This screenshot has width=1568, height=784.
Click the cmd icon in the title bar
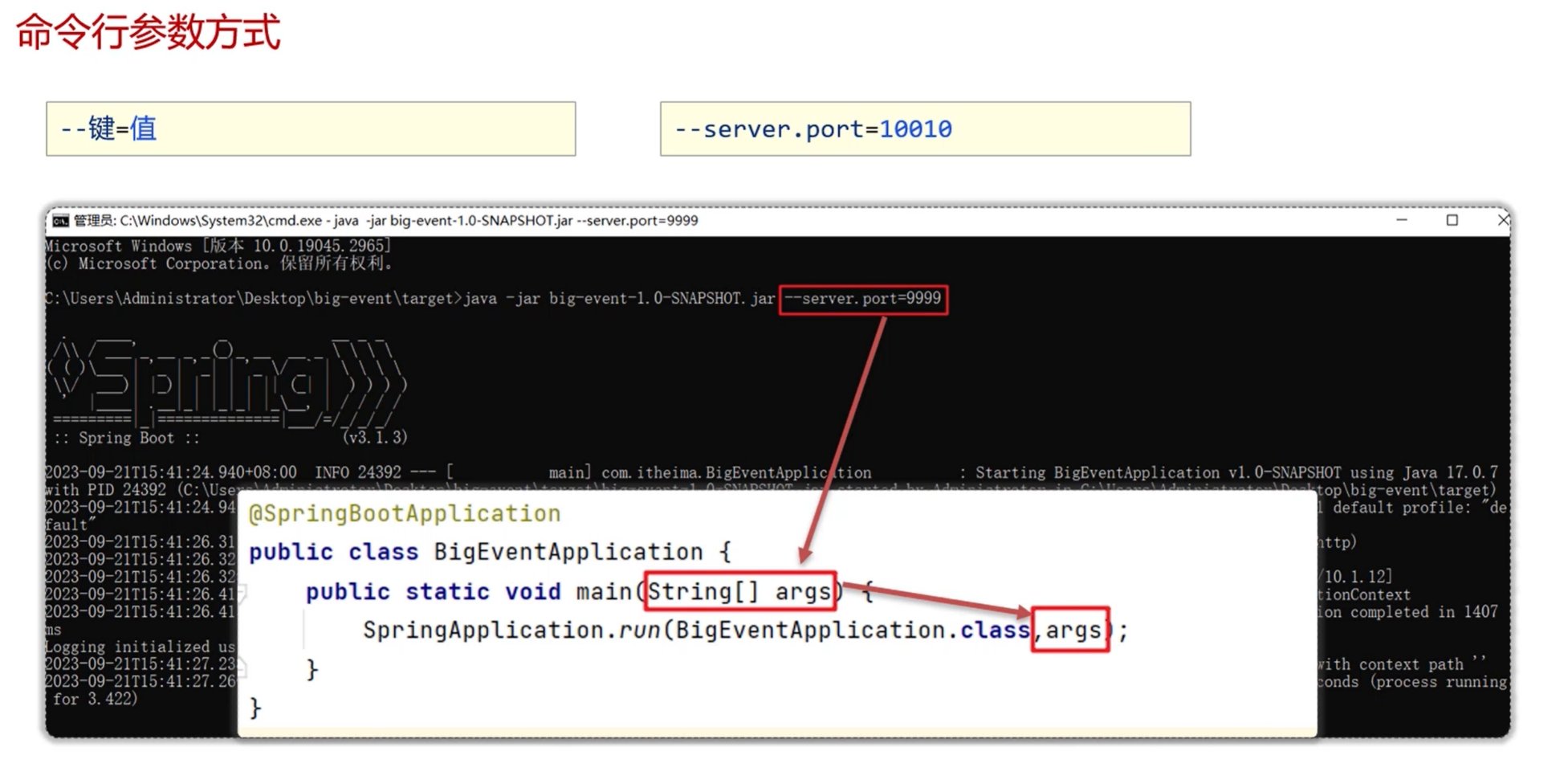pos(60,221)
